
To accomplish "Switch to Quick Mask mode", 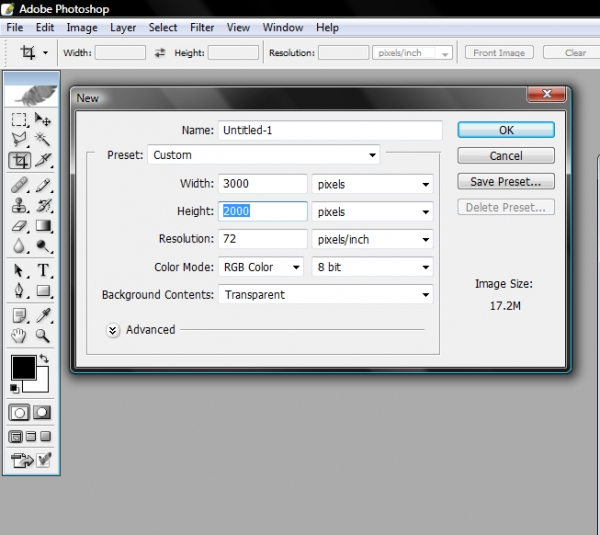I will (42, 413).
